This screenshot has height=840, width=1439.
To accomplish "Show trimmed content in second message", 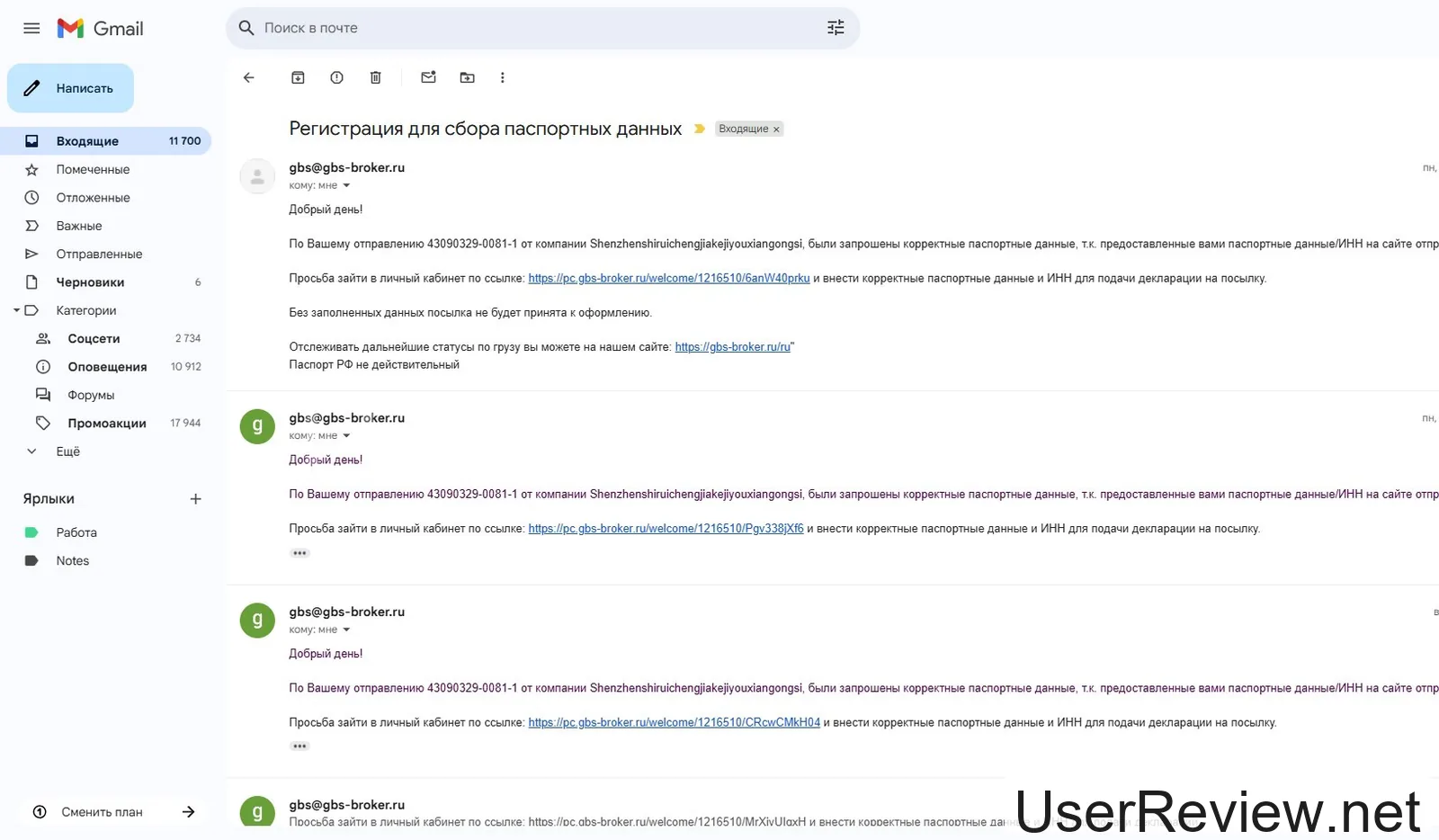I will coord(299,553).
